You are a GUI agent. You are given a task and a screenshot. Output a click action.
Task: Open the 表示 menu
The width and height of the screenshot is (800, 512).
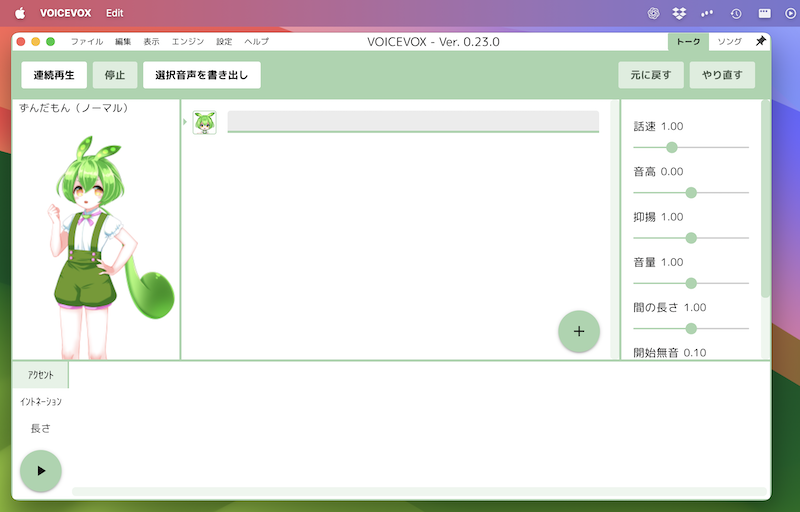tap(151, 42)
